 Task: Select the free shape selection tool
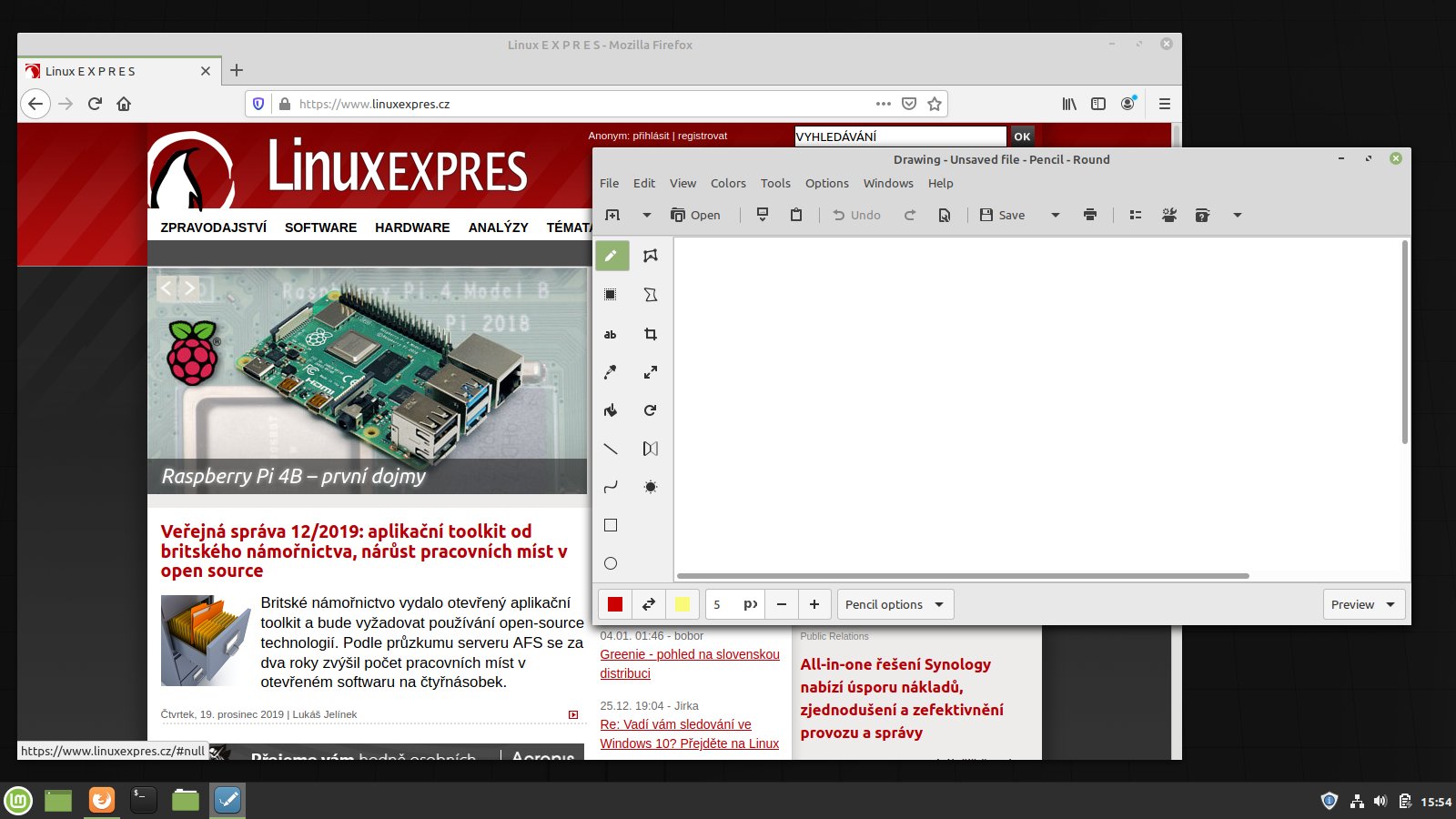650,256
